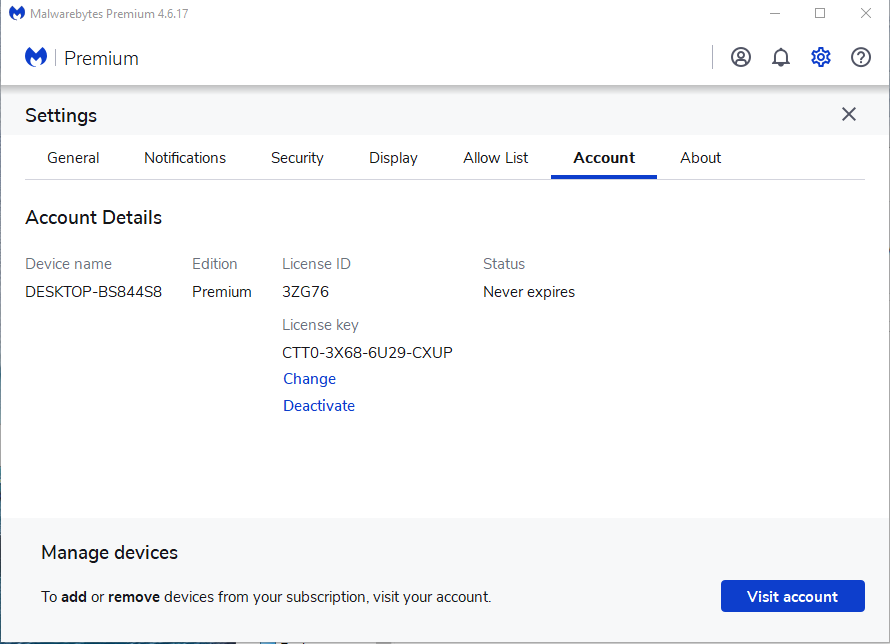Select the Account tab
The image size is (890, 644).
tap(604, 158)
